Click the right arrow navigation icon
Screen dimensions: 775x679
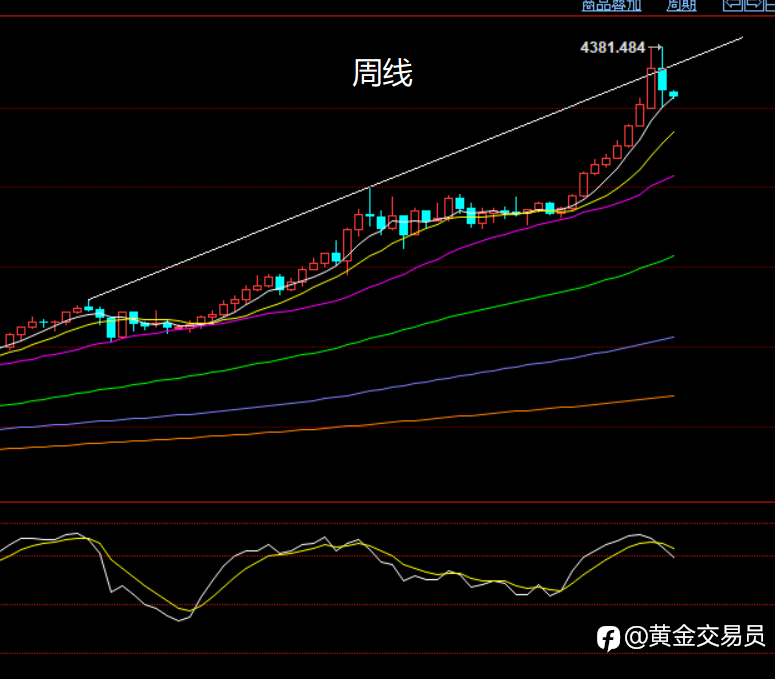coord(753,5)
